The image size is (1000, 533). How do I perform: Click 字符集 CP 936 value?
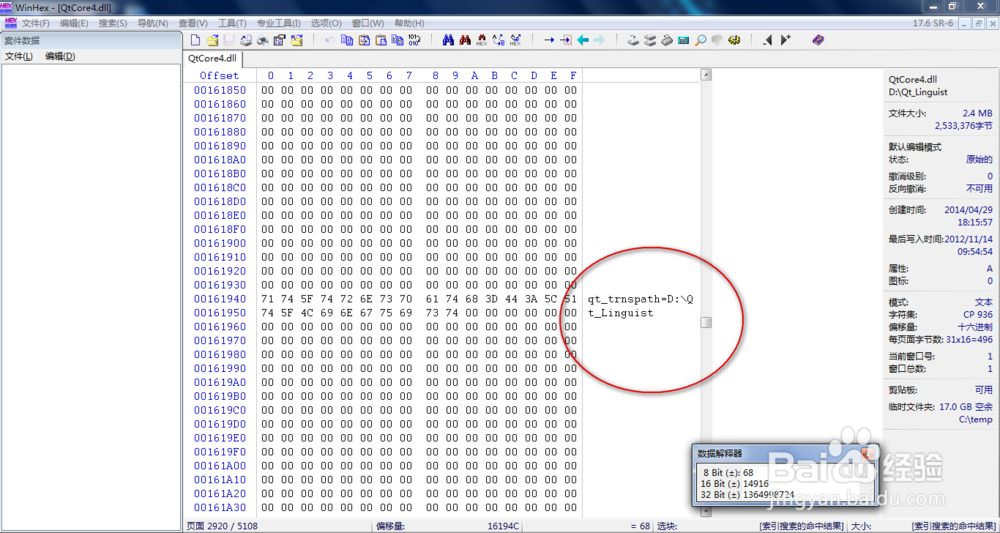coord(978,314)
